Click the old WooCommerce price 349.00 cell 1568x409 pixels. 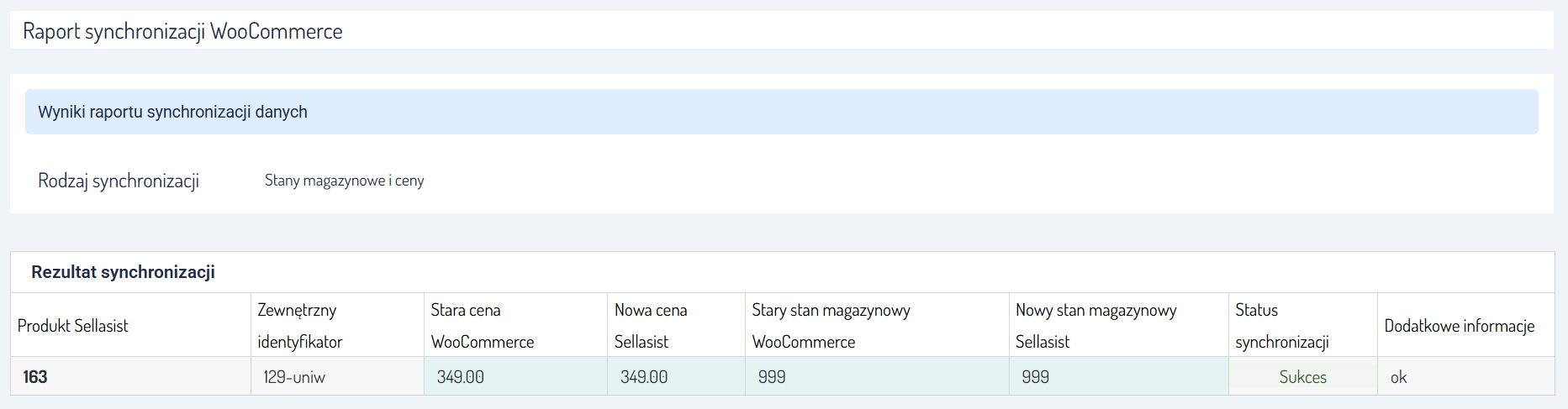click(x=461, y=377)
